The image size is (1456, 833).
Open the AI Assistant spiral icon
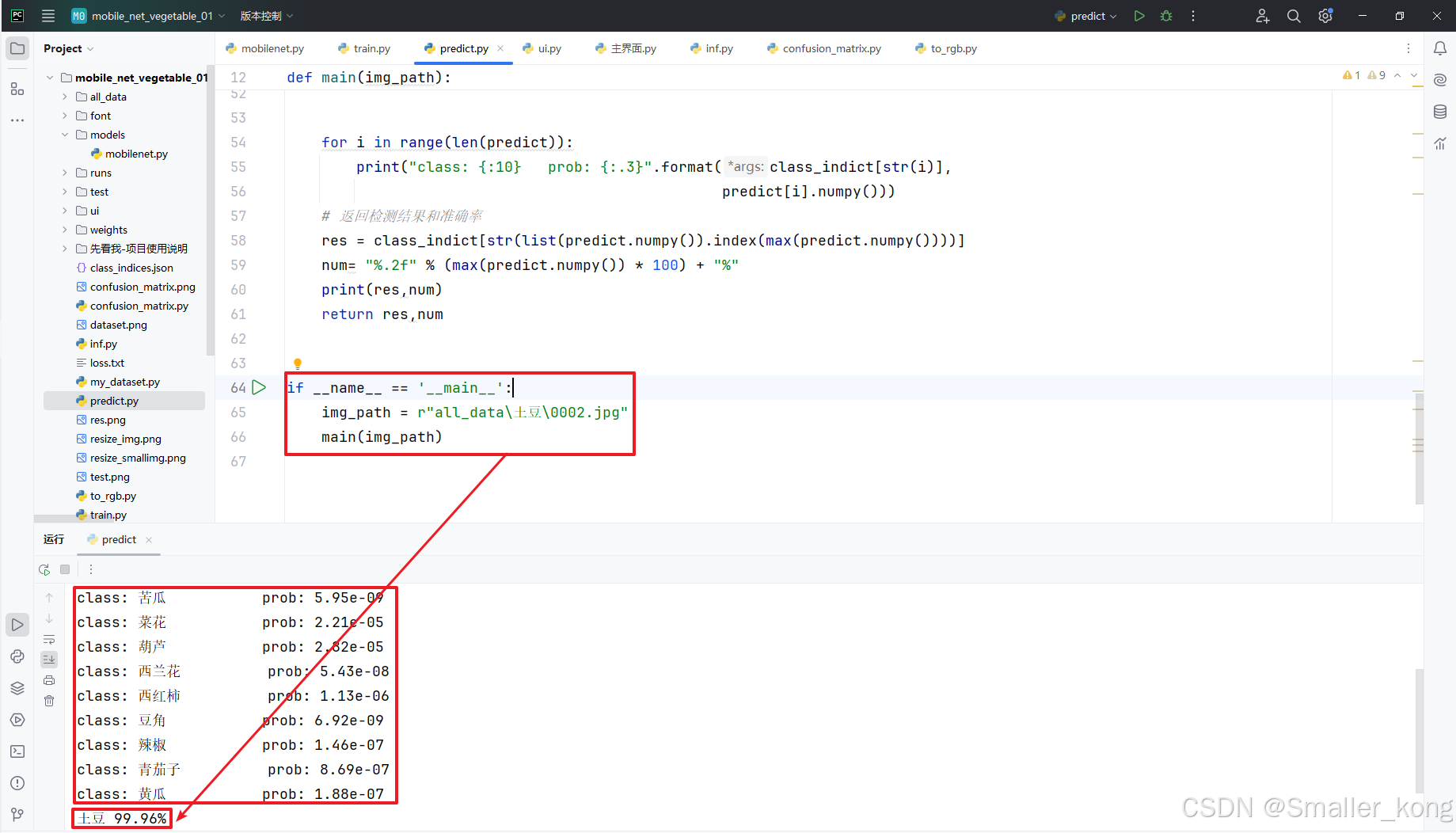tap(1440, 80)
